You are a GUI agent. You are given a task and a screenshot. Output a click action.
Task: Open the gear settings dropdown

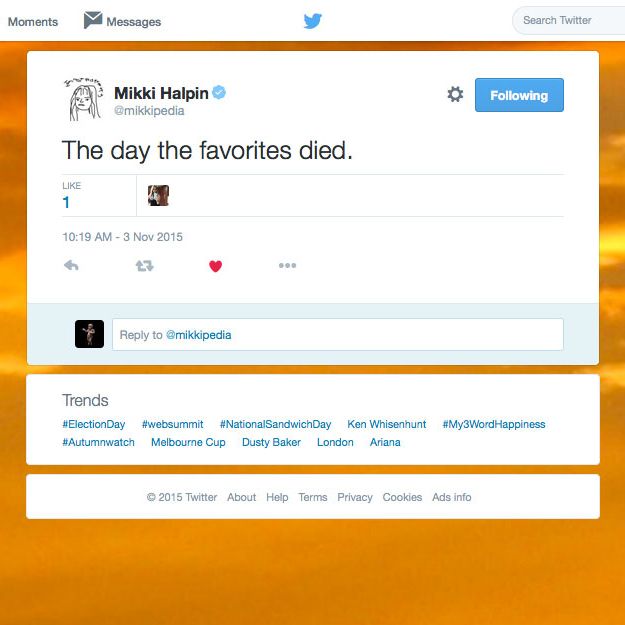tap(455, 94)
